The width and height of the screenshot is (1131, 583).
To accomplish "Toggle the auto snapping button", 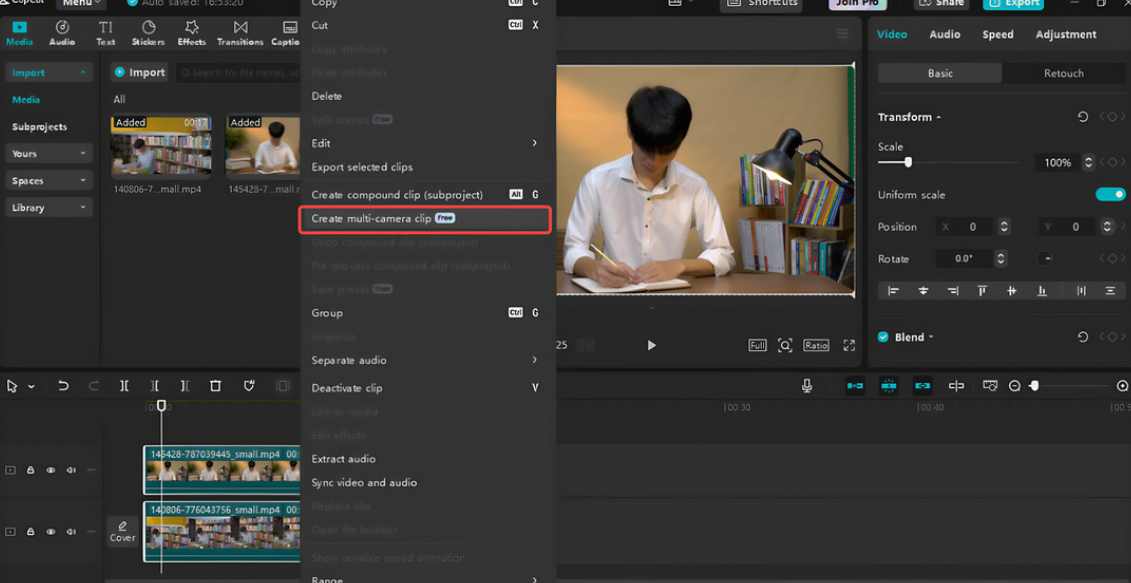I will click(x=889, y=386).
